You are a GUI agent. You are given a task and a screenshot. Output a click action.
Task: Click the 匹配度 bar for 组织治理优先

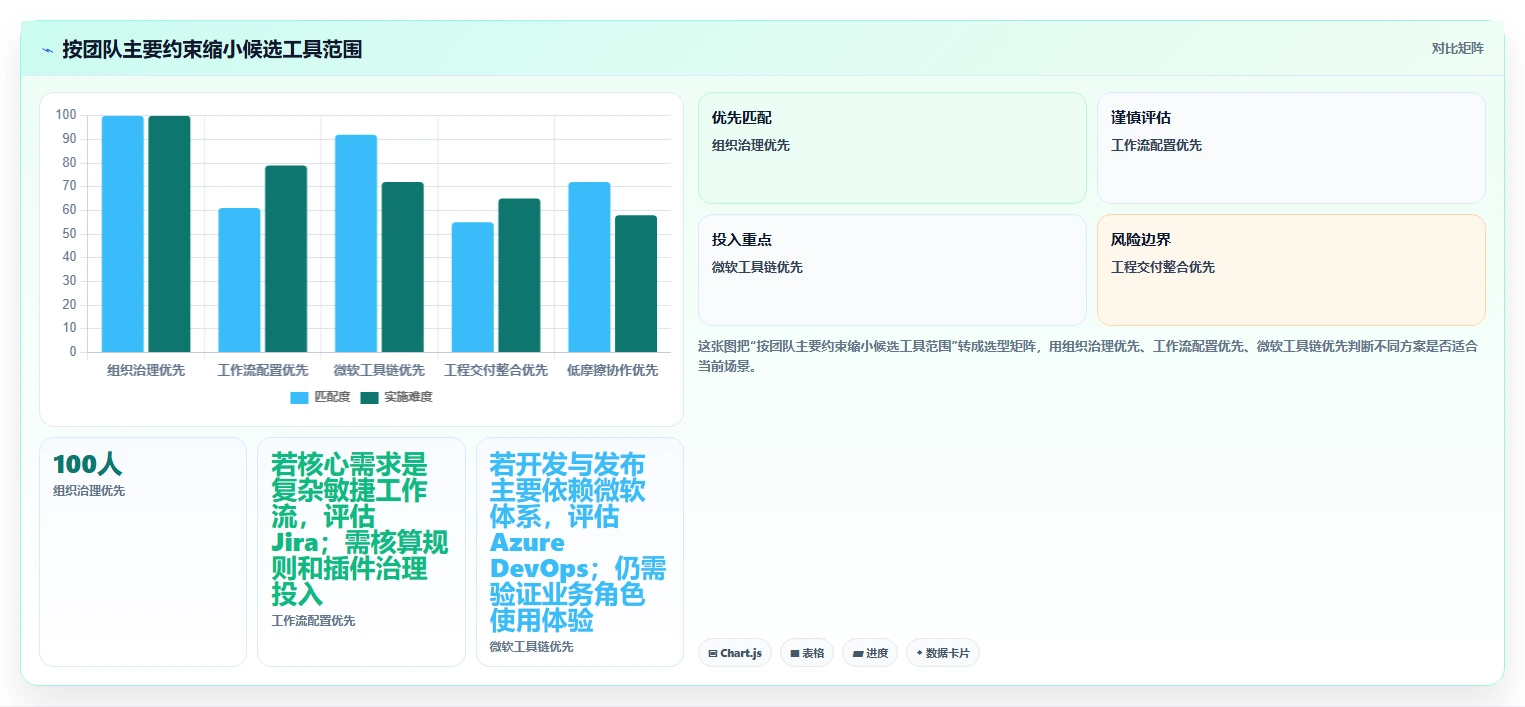pos(123,234)
